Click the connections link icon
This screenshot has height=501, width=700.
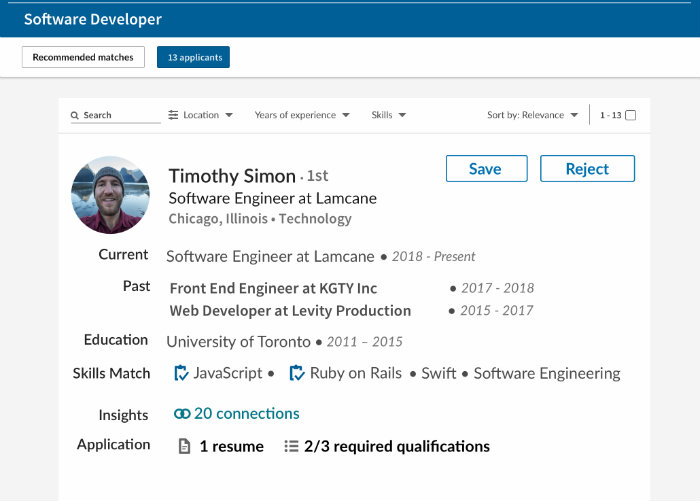(182, 414)
